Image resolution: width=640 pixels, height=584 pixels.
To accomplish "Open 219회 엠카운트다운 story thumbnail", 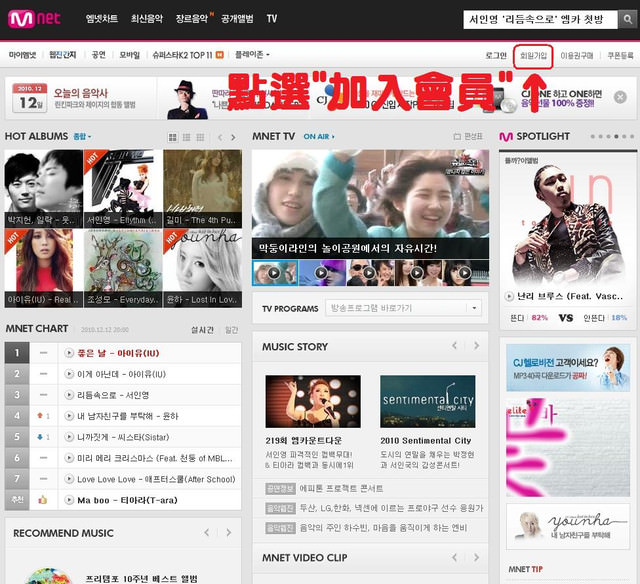I will (313, 402).
